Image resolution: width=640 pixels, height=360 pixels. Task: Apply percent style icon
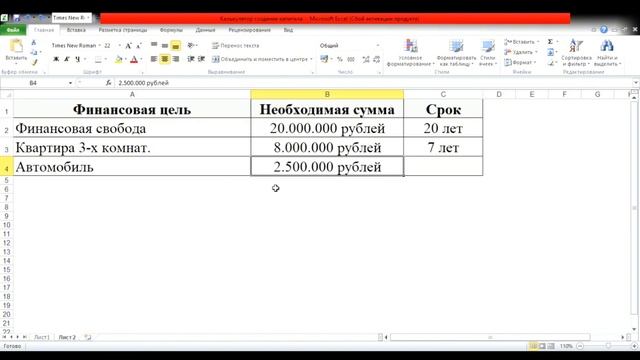340,60
